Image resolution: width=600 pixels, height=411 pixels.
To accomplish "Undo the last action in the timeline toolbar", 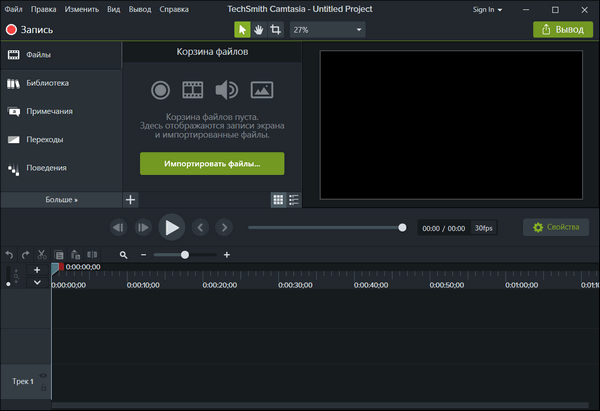I will click(9, 255).
